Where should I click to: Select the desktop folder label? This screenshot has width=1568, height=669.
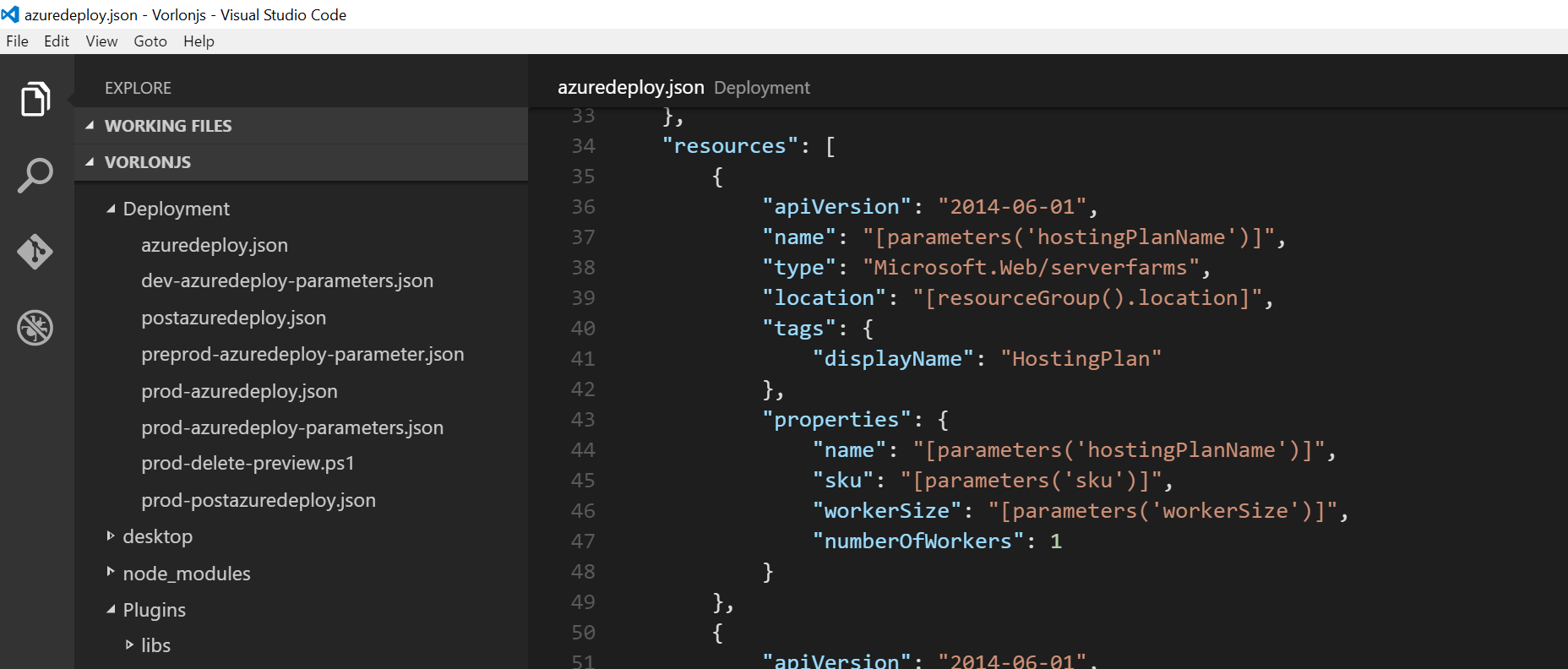[x=157, y=536]
